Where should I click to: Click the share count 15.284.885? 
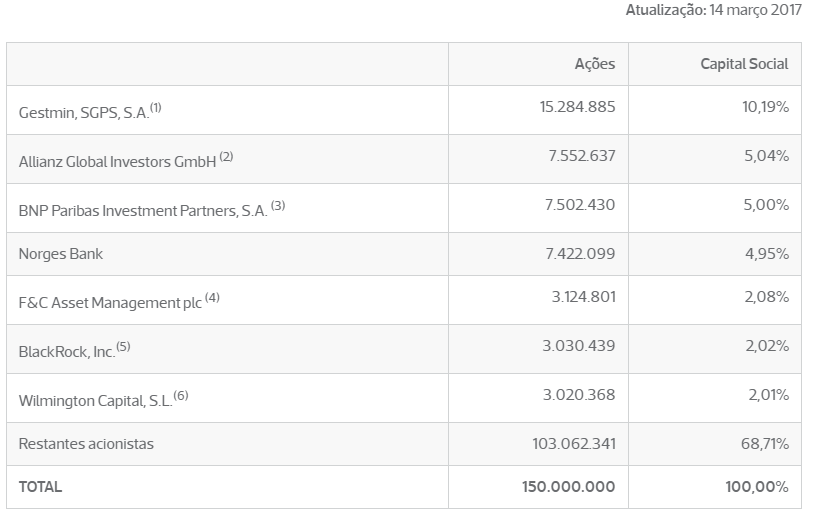pos(577,107)
